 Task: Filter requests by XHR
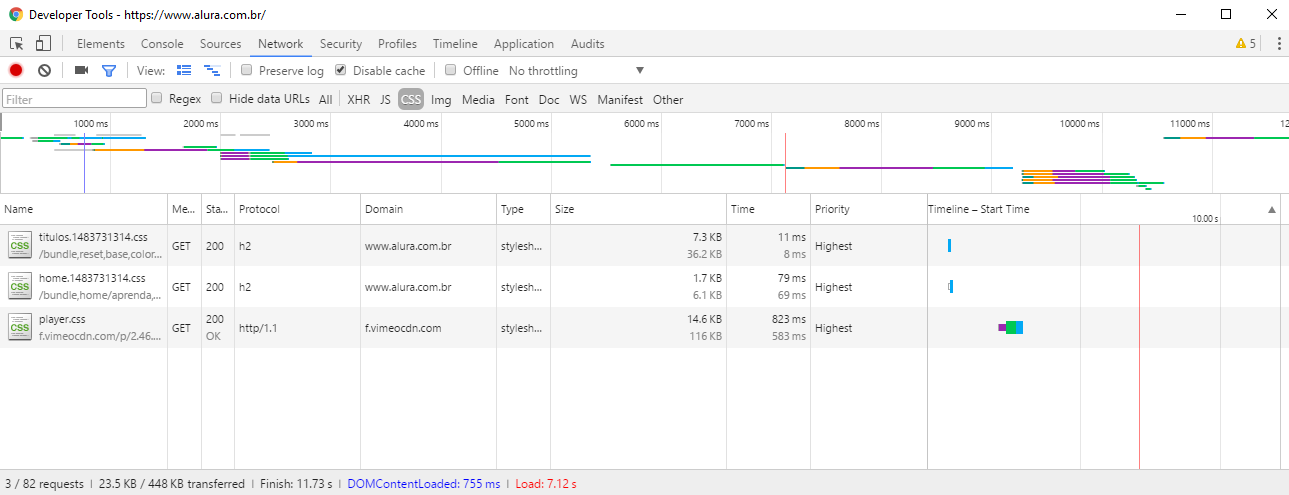click(359, 99)
